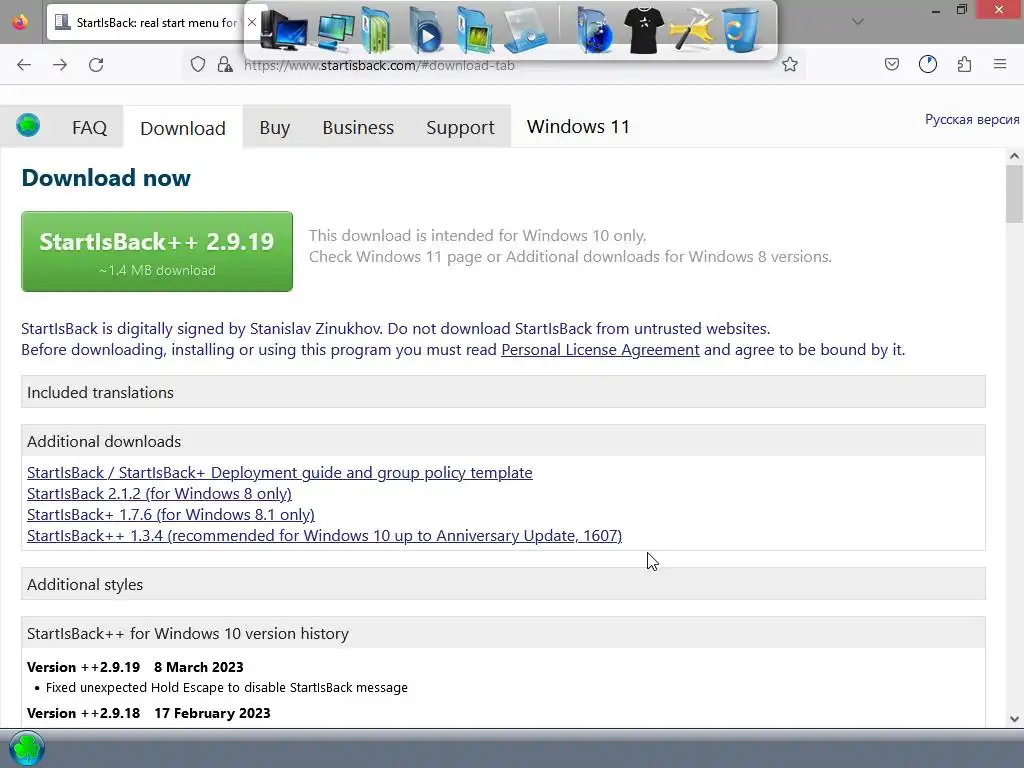The width and height of the screenshot is (1024, 768).
Task: Open the Pocket save icon
Action: tap(892, 64)
